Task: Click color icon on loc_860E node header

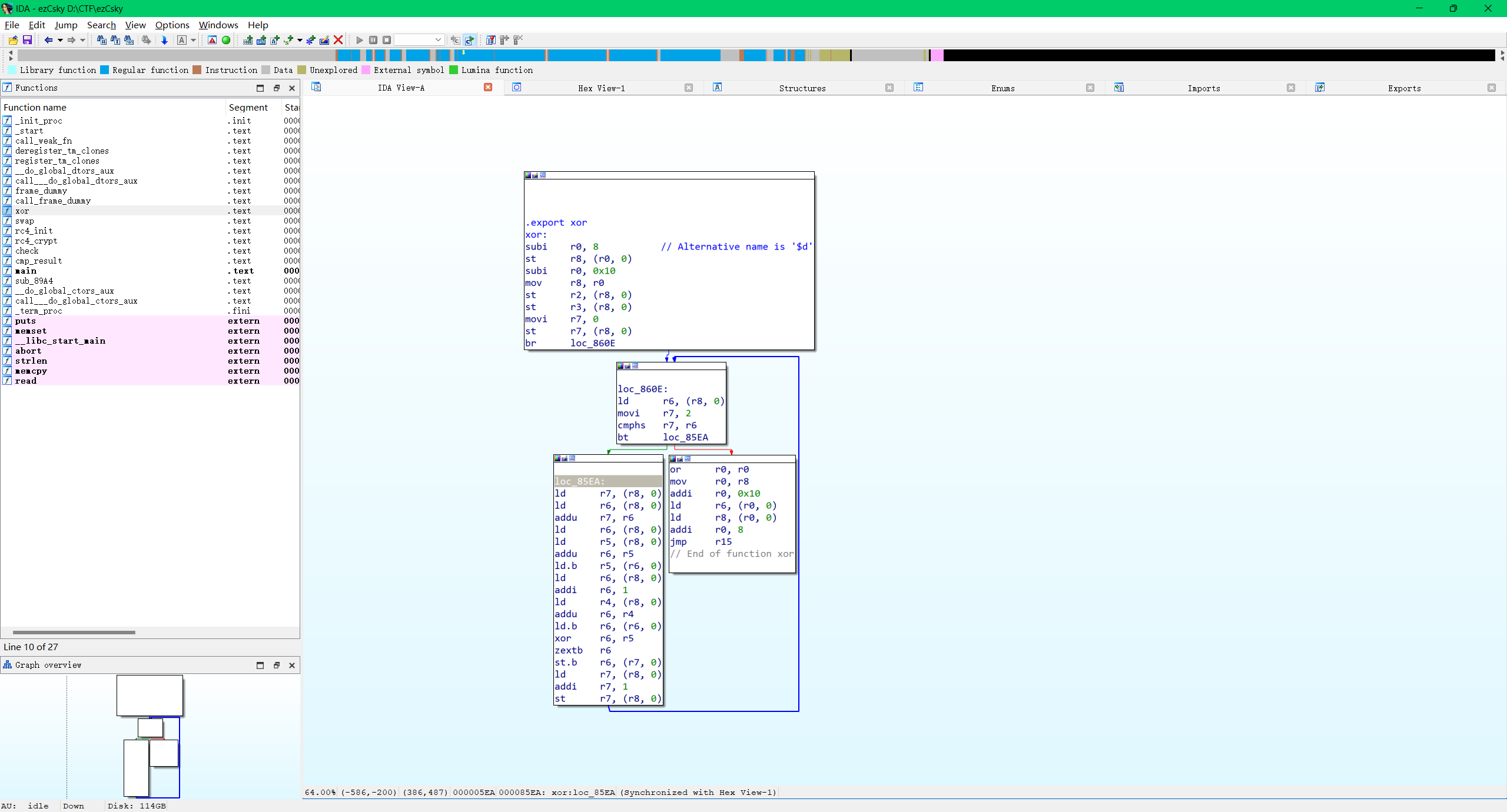Action: tap(620, 366)
